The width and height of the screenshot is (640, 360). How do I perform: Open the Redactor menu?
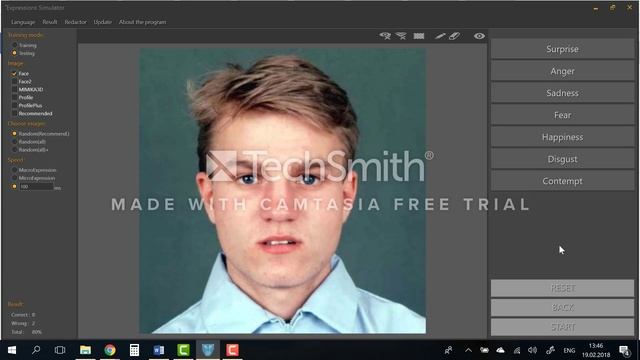(76, 22)
